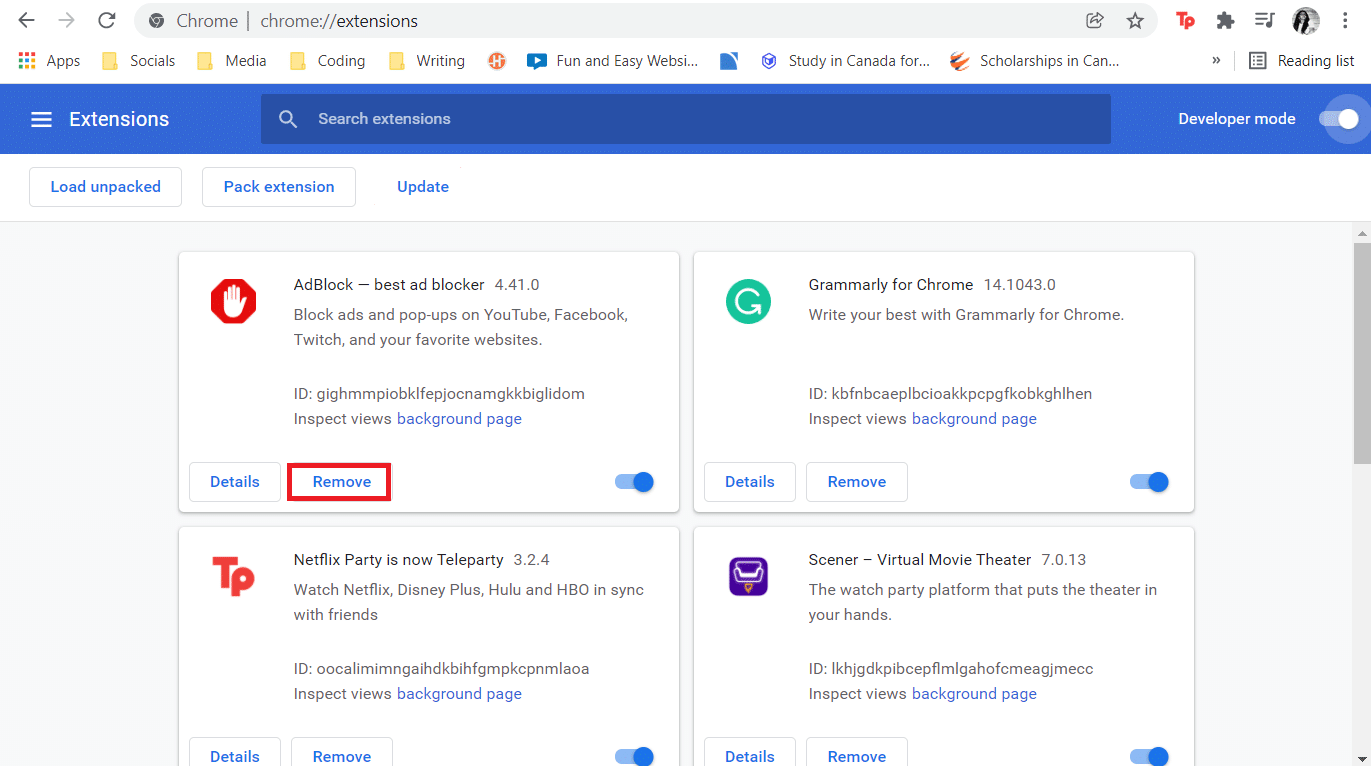The image size is (1371, 766).
Task: Inspect Grammarly background page link
Action: [974, 419]
